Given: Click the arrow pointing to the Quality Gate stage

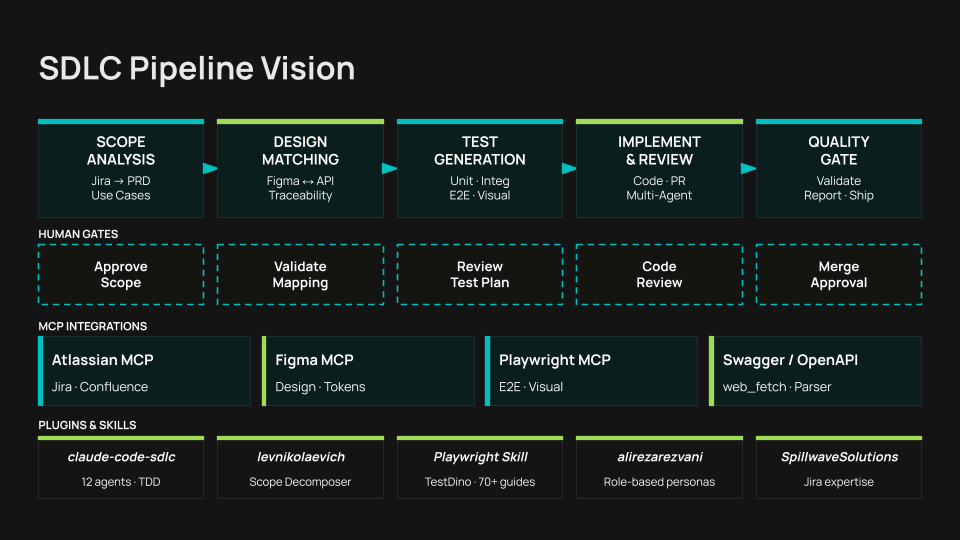Looking at the screenshot, I should click(748, 168).
